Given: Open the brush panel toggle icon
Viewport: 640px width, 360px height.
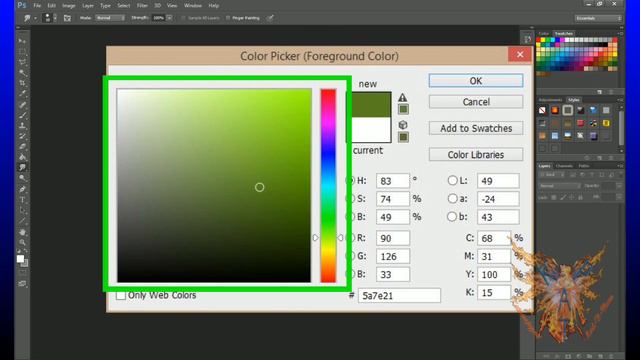Looking at the screenshot, I should (67, 18).
